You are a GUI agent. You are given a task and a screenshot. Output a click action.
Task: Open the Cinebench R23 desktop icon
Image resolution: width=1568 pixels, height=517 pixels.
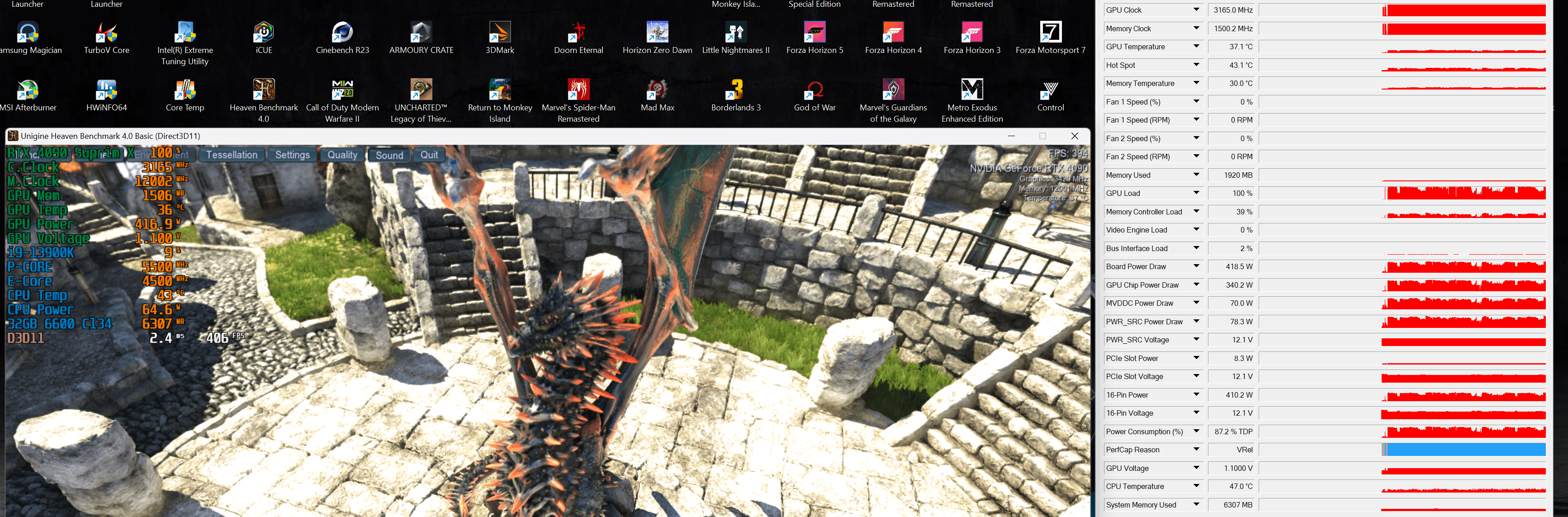342,33
